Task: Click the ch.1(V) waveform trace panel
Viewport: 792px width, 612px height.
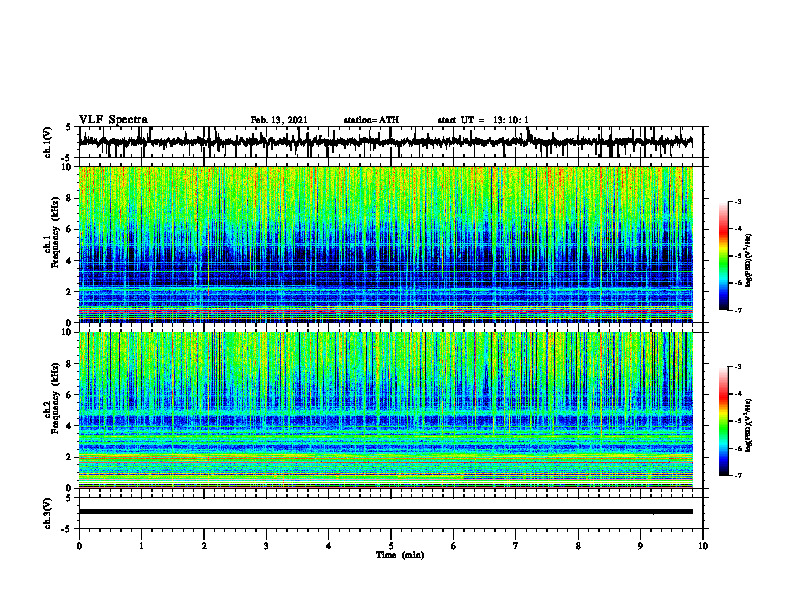Action: pyautogui.click(x=391, y=142)
